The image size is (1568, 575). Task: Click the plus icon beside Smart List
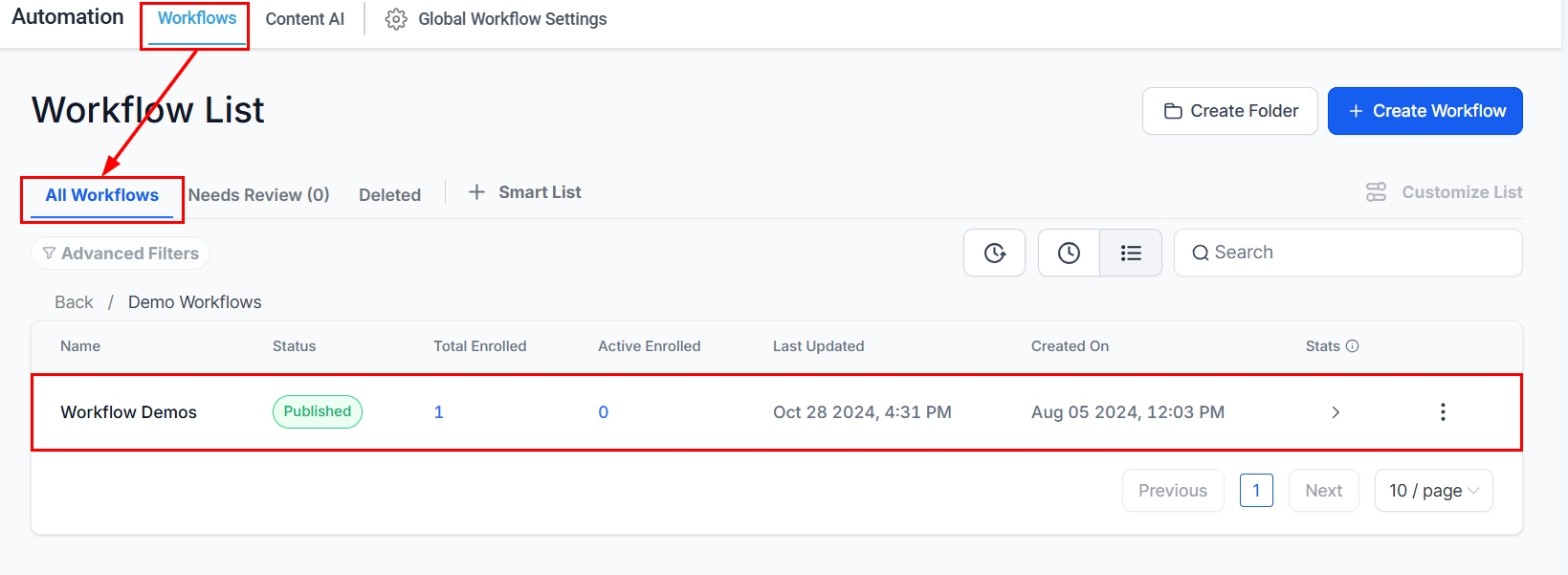(476, 192)
